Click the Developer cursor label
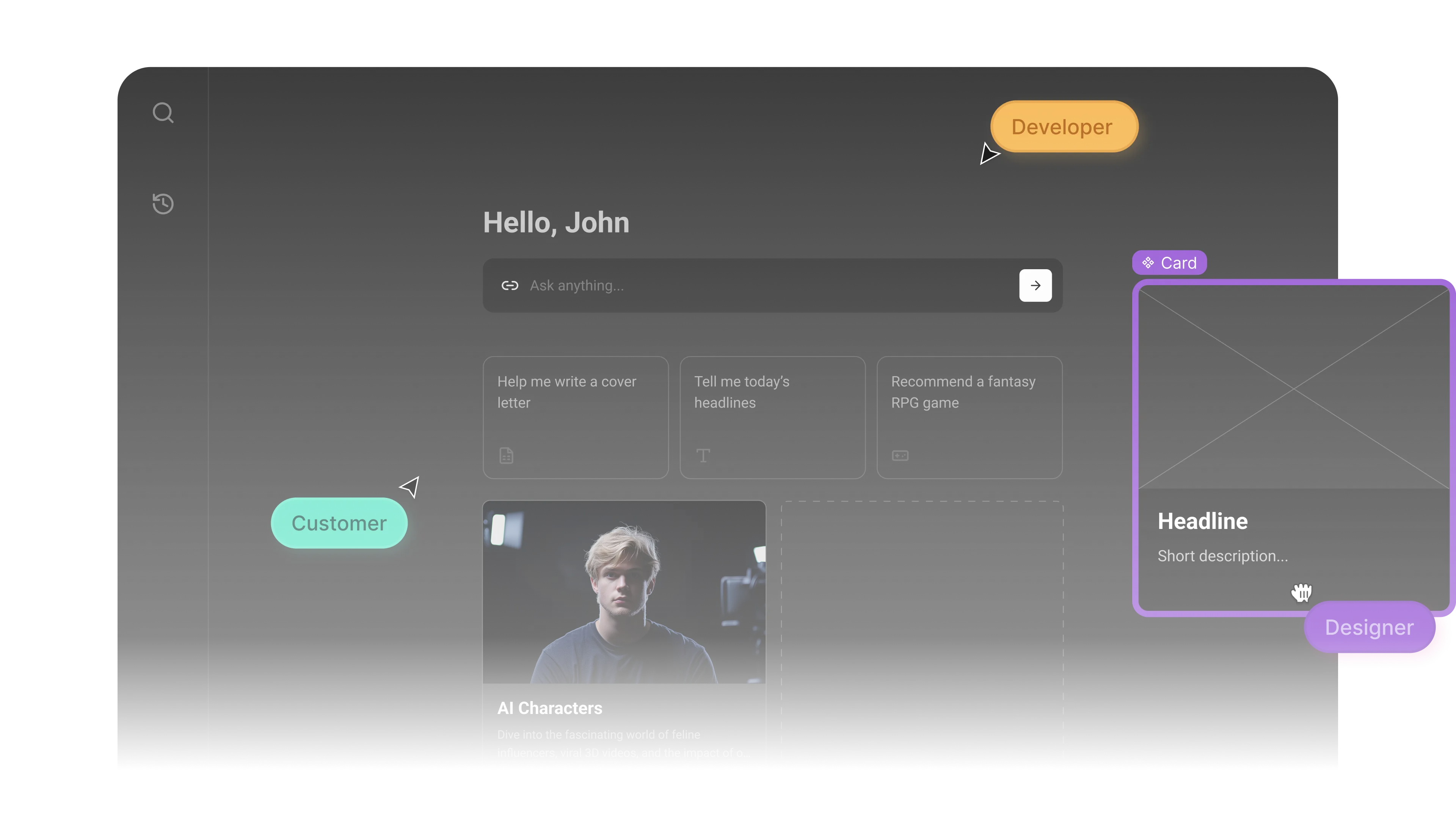The width and height of the screenshot is (1456, 819). pos(1064,127)
